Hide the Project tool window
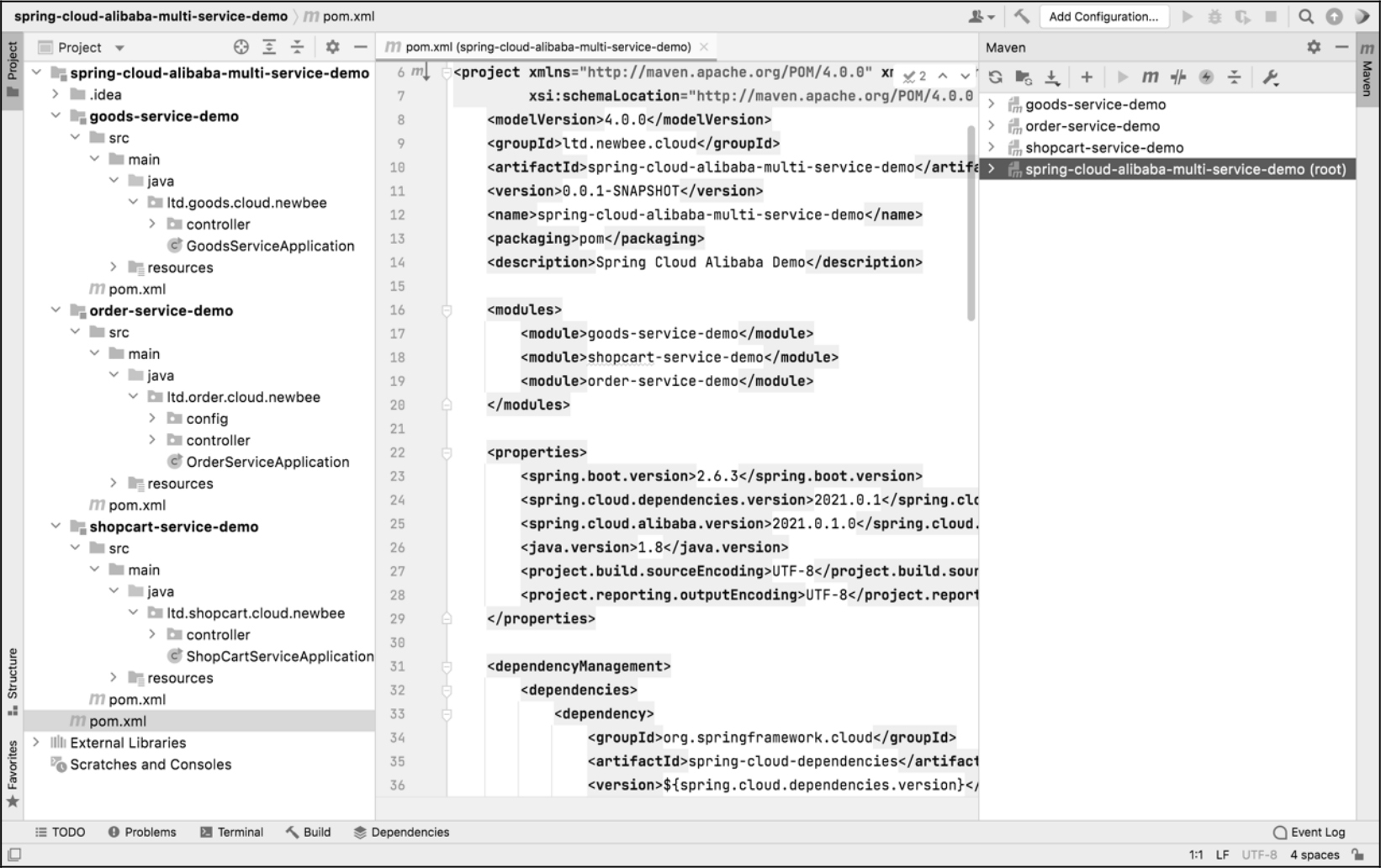Viewport: 1381px width, 868px height. tap(360, 47)
